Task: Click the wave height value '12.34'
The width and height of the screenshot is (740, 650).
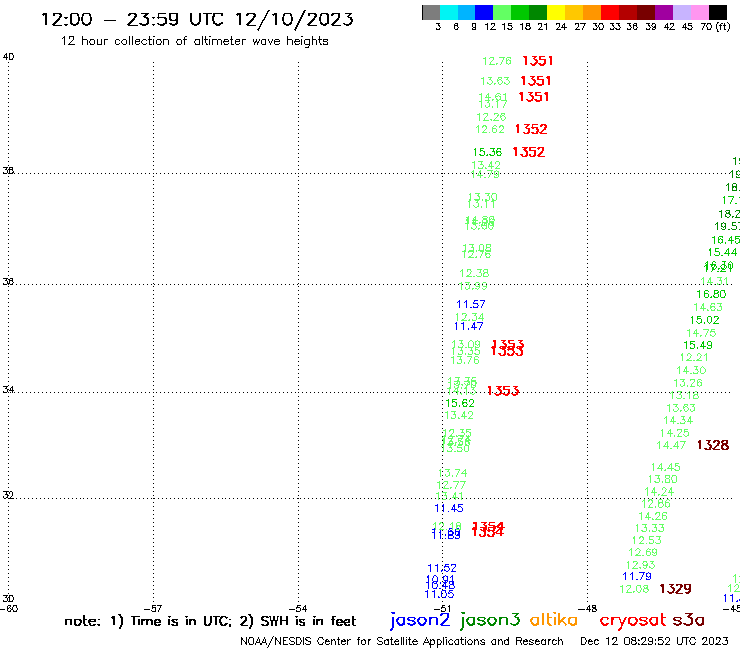Action: pos(470,317)
